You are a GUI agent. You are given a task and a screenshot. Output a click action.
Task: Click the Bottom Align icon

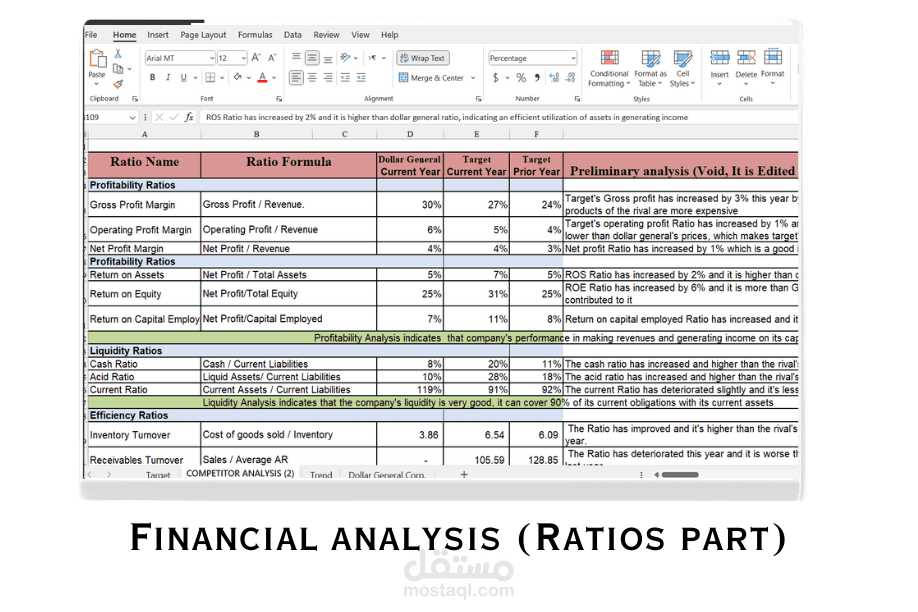328,58
